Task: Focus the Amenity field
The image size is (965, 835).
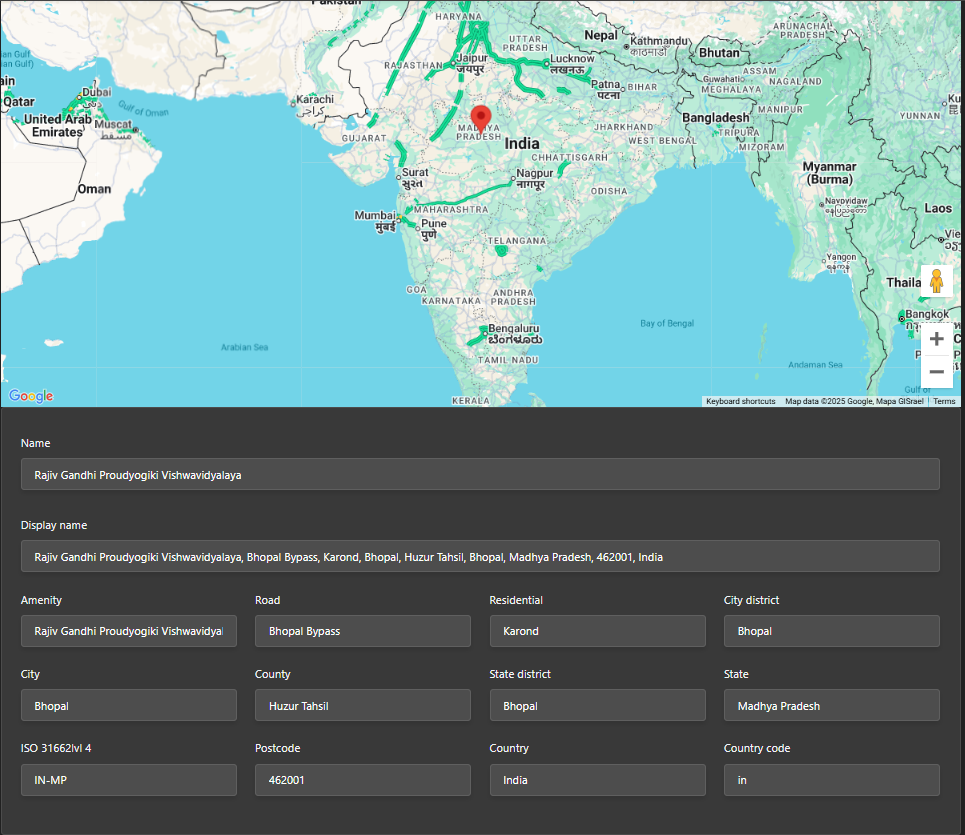Action: (x=129, y=631)
